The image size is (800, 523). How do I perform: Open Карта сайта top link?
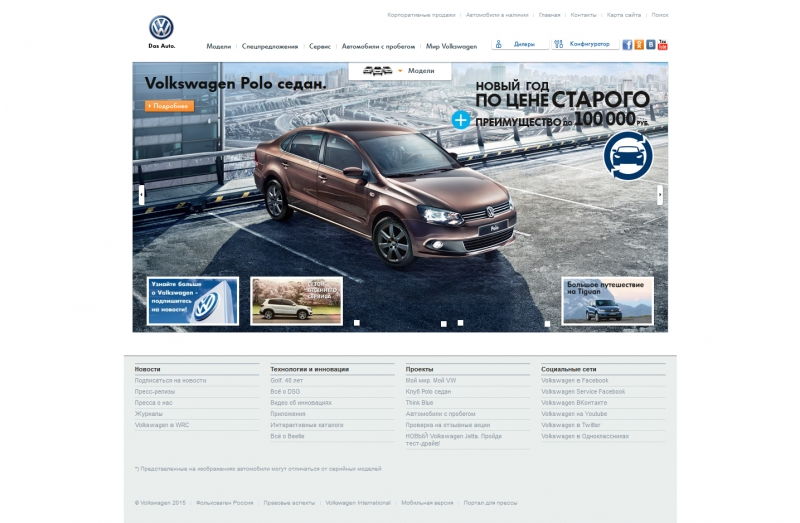(623, 15)
